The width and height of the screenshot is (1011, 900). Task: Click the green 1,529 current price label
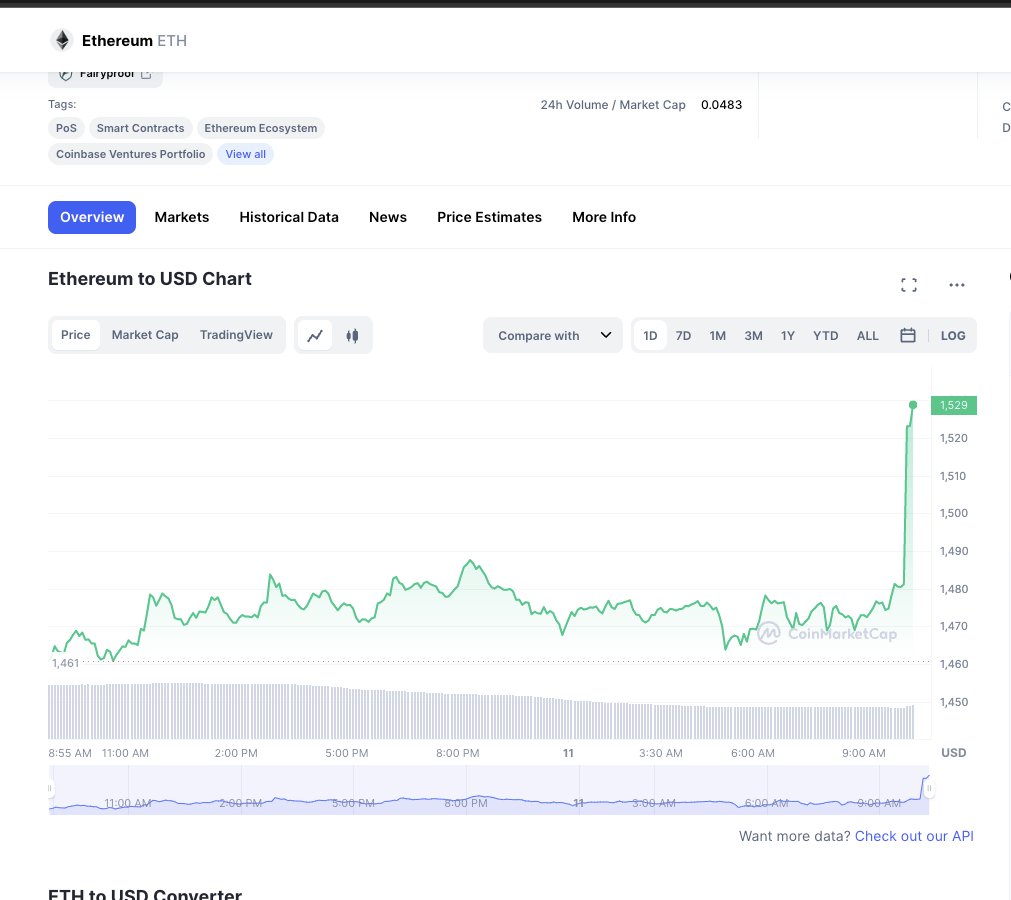[x=954, y=406]
